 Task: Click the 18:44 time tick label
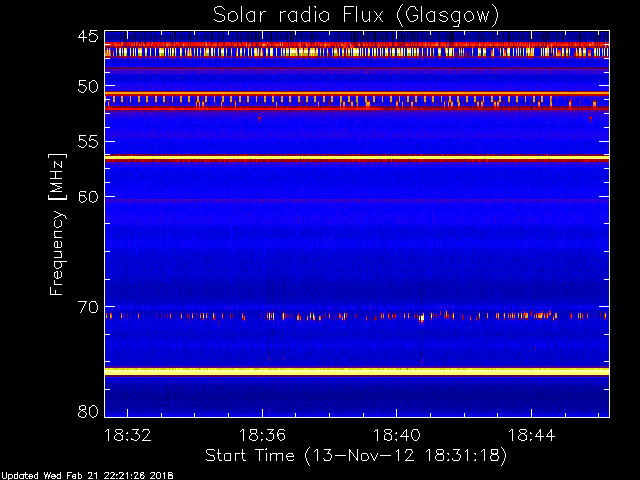[x=531, y=435]
